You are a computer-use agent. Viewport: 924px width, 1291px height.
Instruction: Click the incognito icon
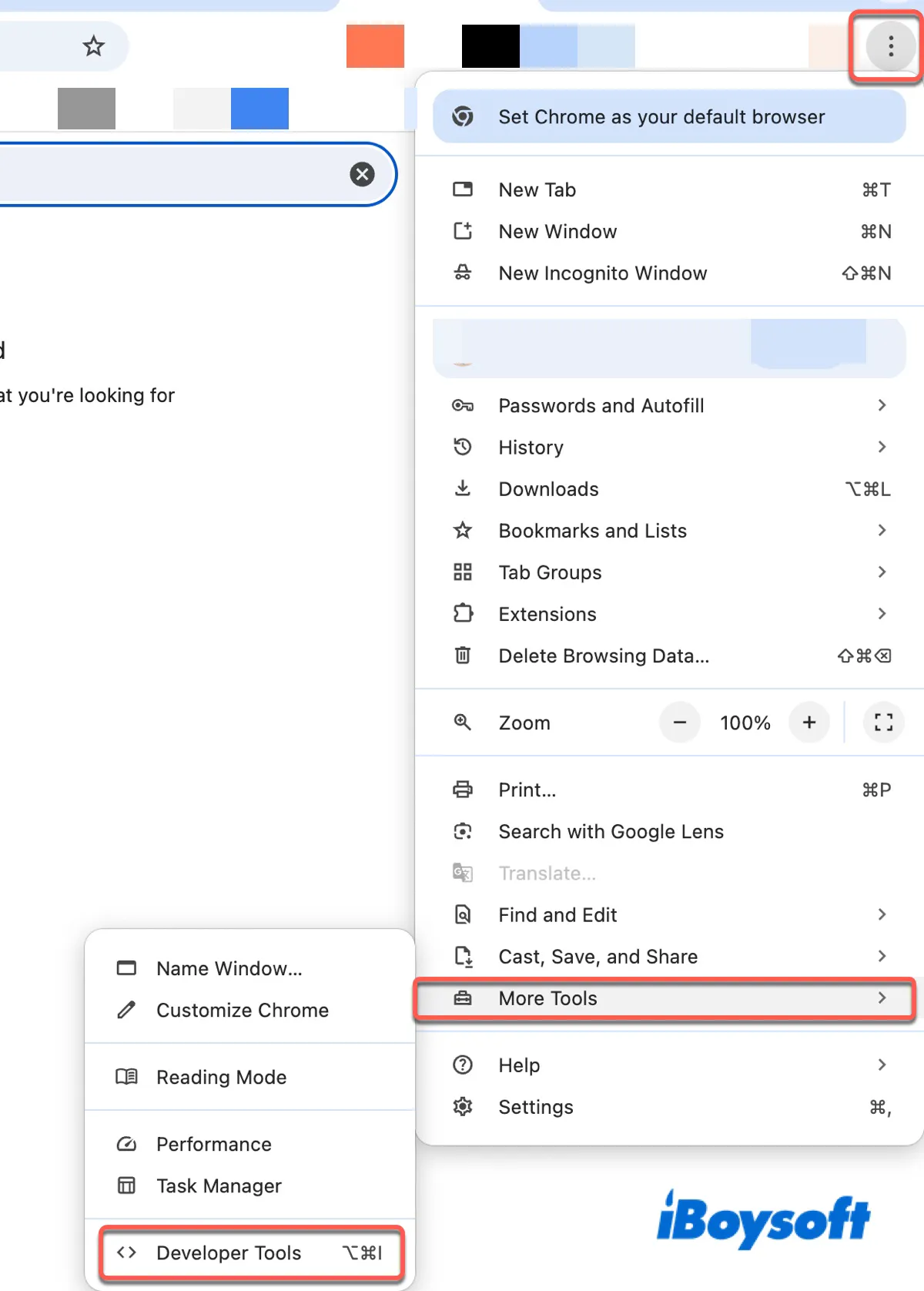tap(463, 273)
